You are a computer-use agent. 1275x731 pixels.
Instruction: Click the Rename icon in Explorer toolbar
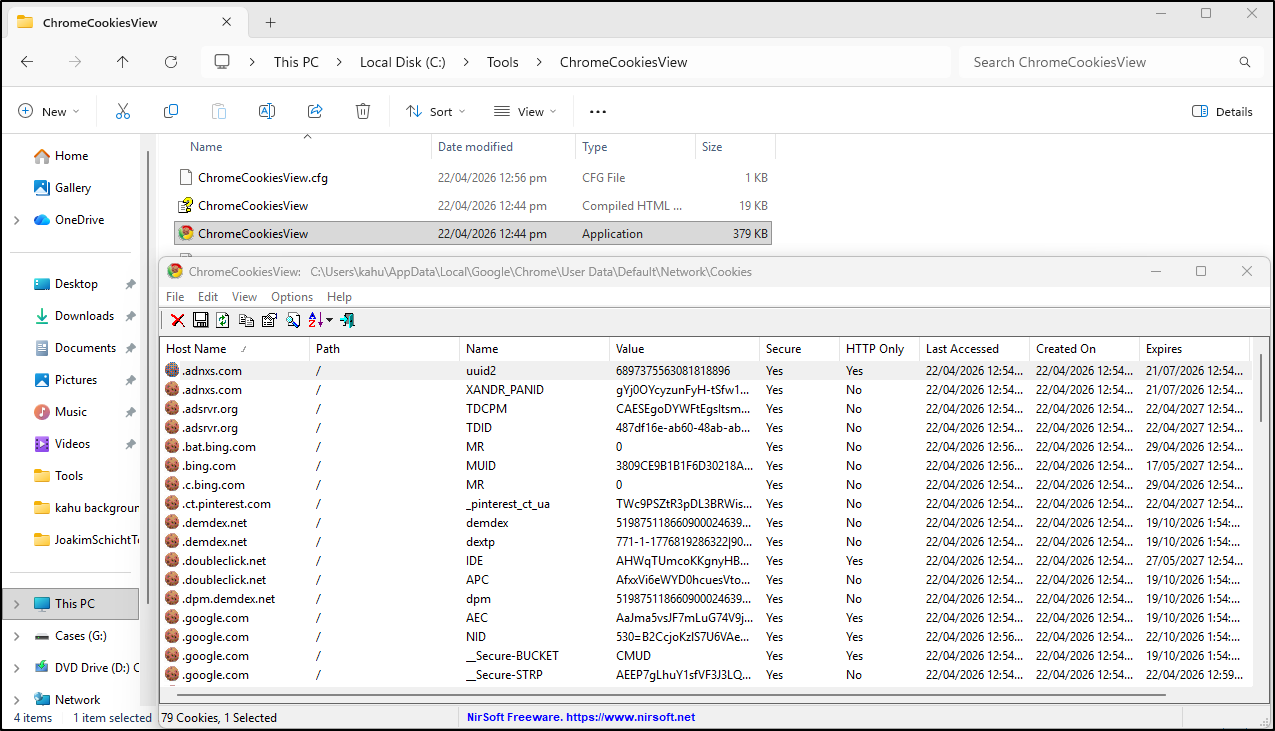(x=267, y=111)
